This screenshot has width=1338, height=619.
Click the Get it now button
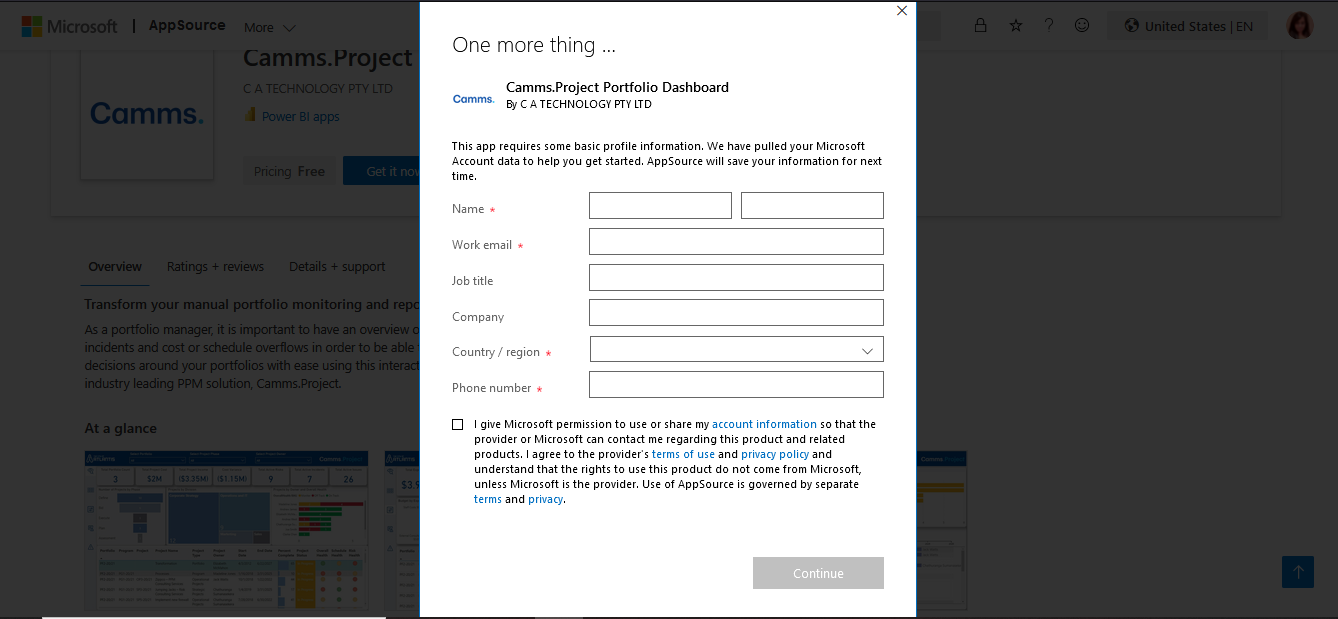382,171
